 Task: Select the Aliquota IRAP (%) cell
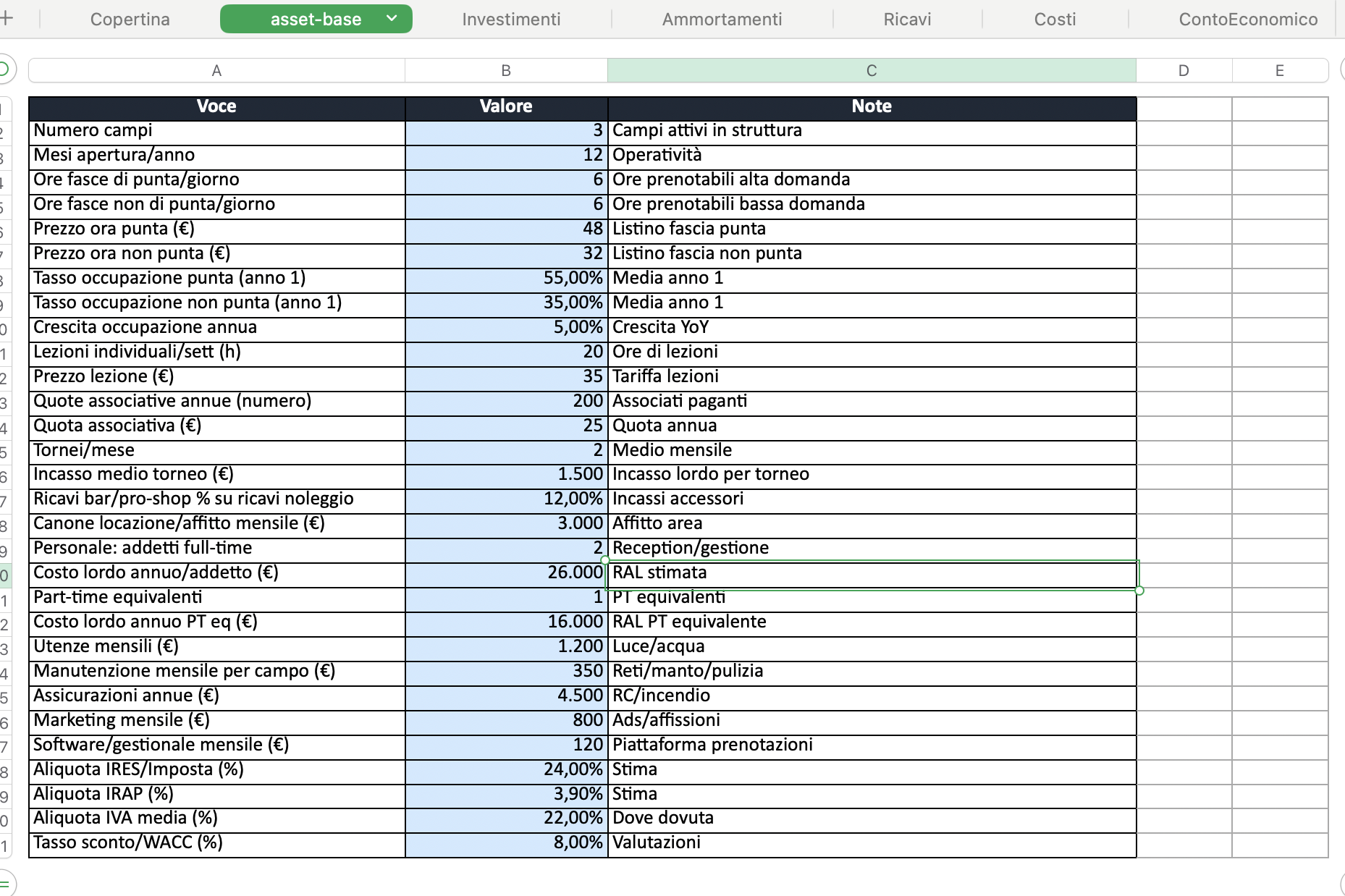216,795
